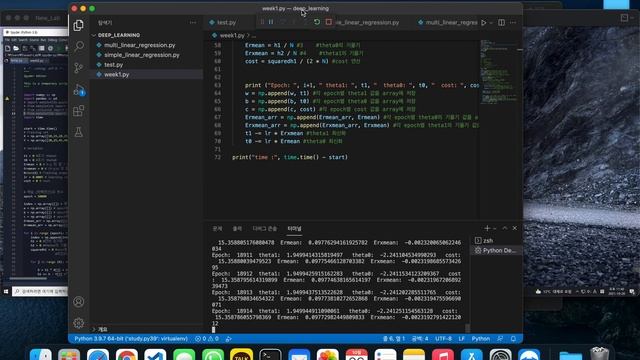Click the debug launch icon in status bar
640x360 pixels.
[x=229, y=339]
